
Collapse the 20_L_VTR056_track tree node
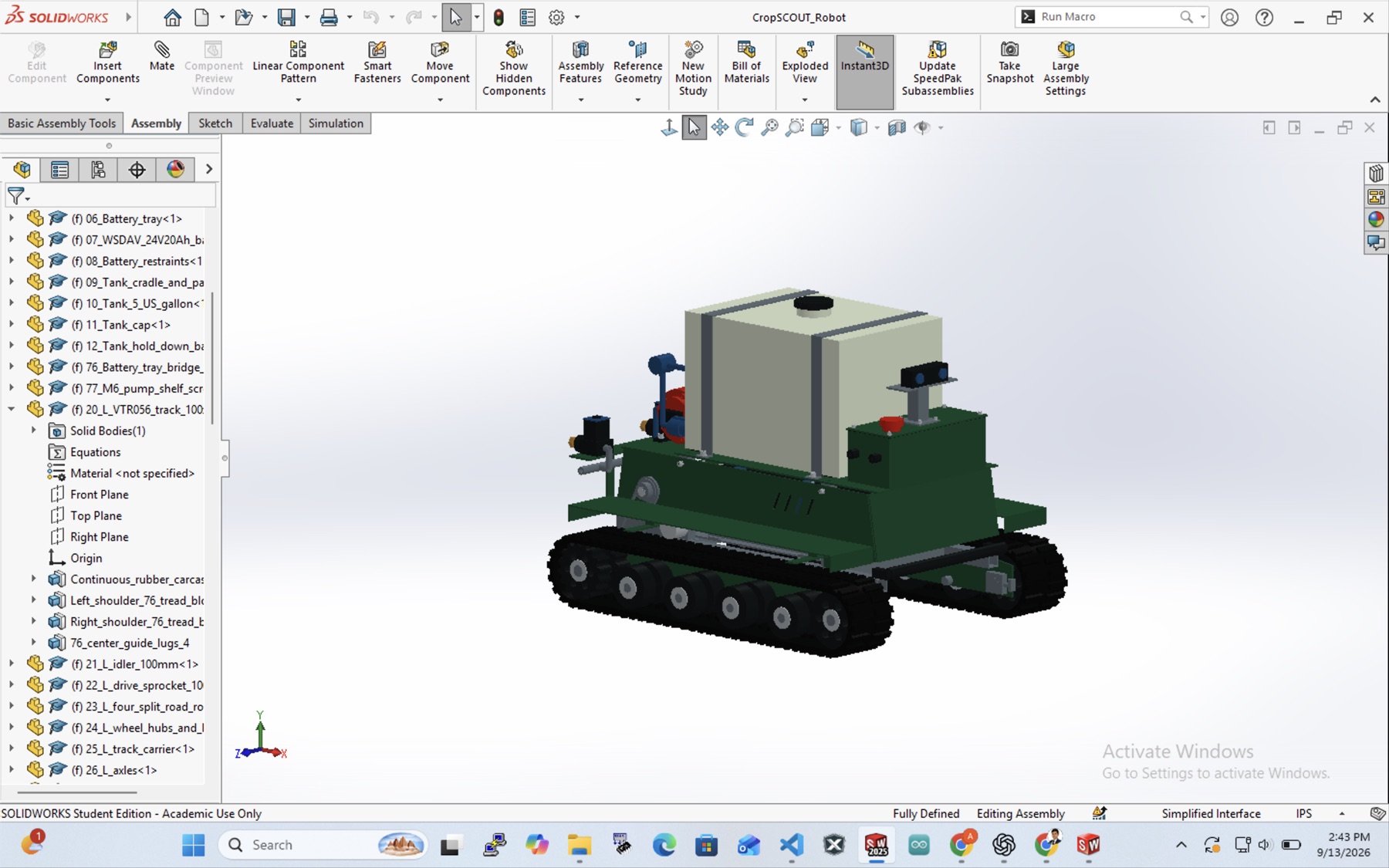[12, 409]
